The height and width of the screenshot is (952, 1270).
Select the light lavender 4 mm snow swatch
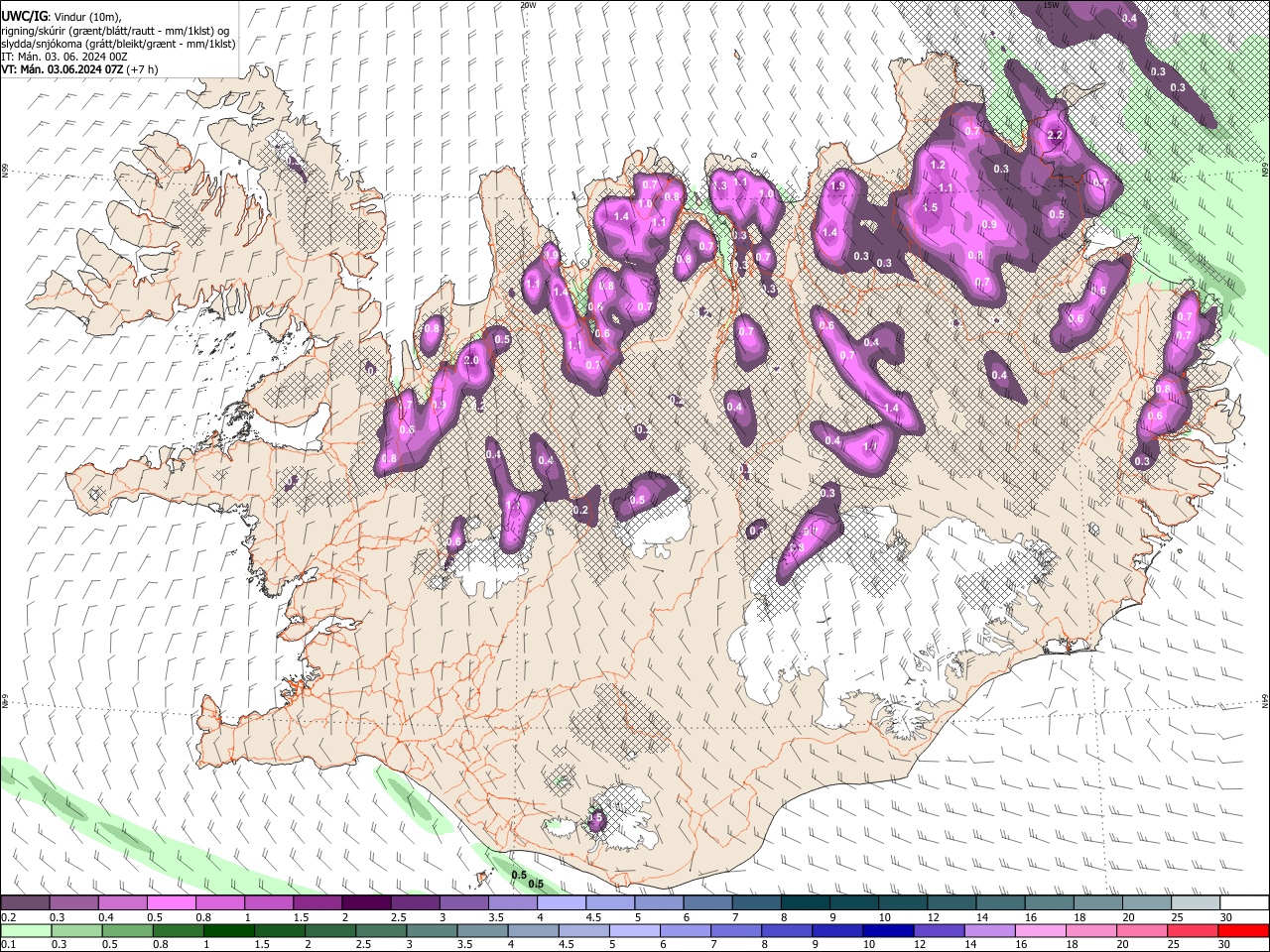[561, 903]
